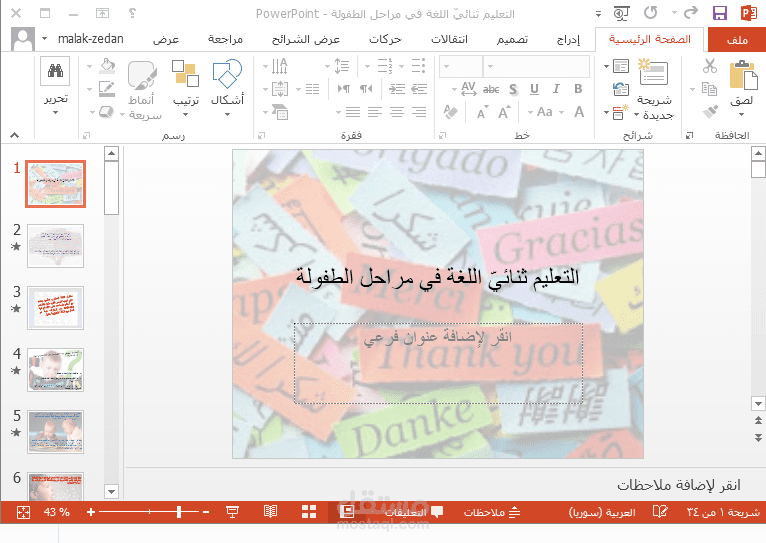766x543 pixels.
Task: Select the Format Painter brush icon
Action: click(710, 112)
